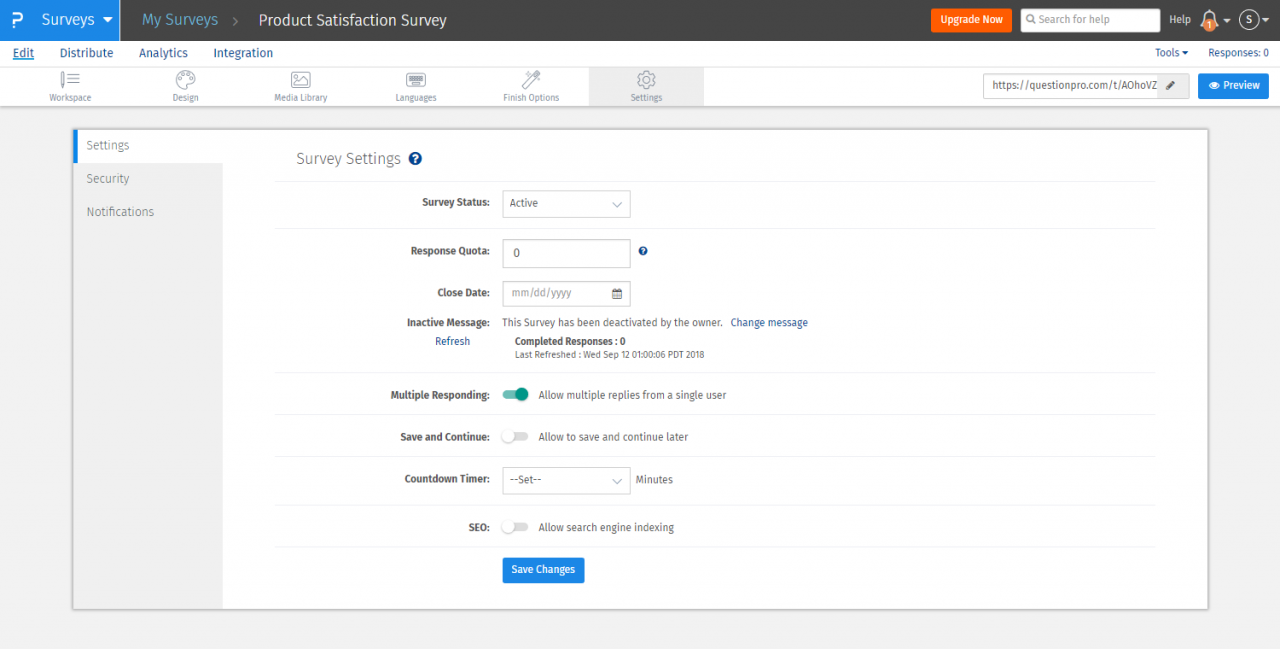Select the Finish Options icon
The height and width of the screenshot is (649, 1280).
click(530, 80)
